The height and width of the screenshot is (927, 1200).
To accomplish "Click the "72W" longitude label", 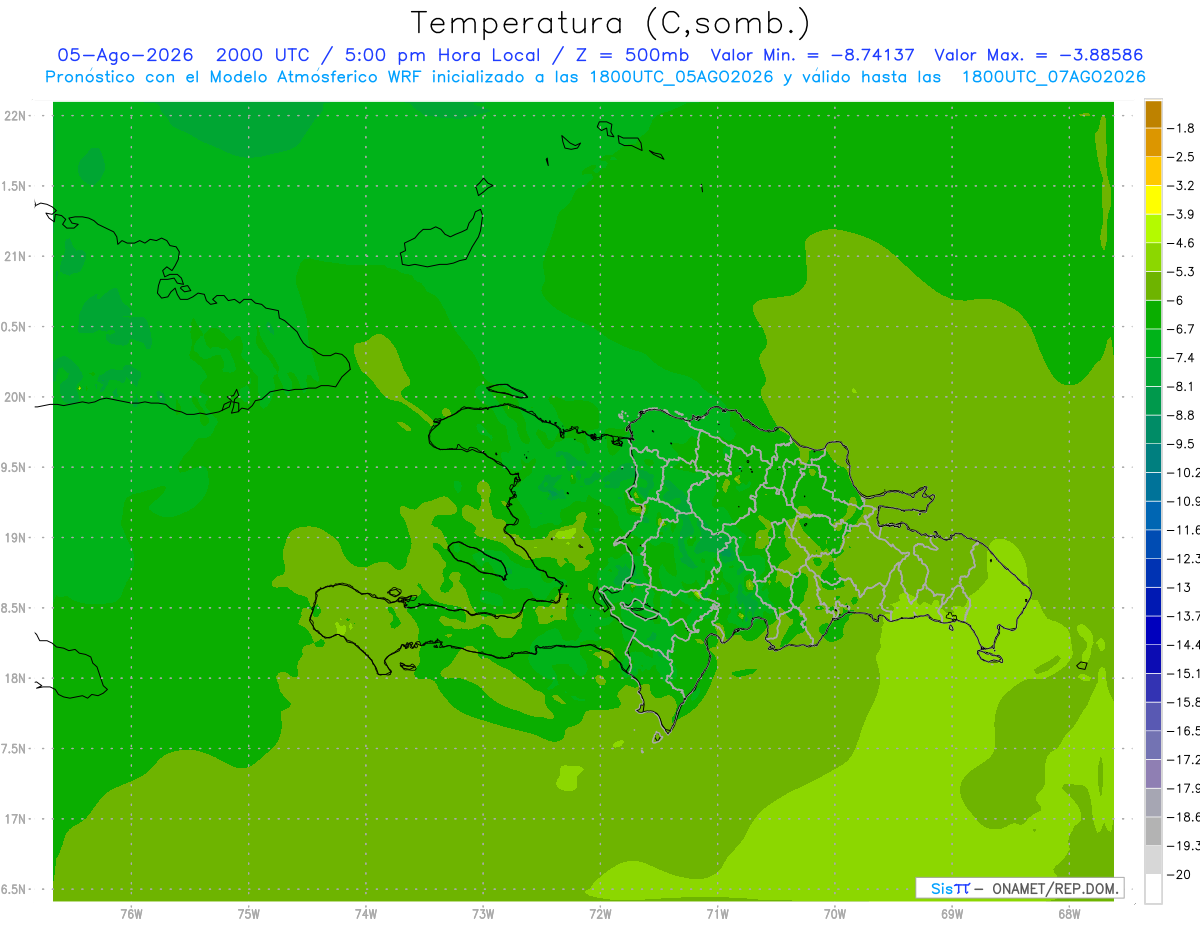I will coord(600,914).
